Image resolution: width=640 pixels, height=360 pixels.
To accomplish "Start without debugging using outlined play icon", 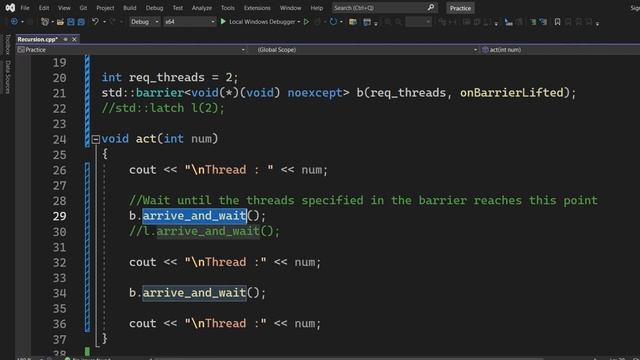I will pos(306,22).
